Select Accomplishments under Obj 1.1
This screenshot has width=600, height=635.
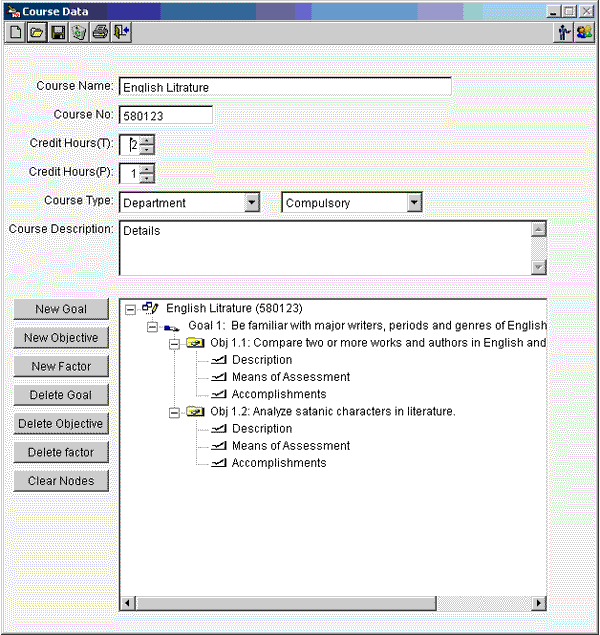click(279, 394)
